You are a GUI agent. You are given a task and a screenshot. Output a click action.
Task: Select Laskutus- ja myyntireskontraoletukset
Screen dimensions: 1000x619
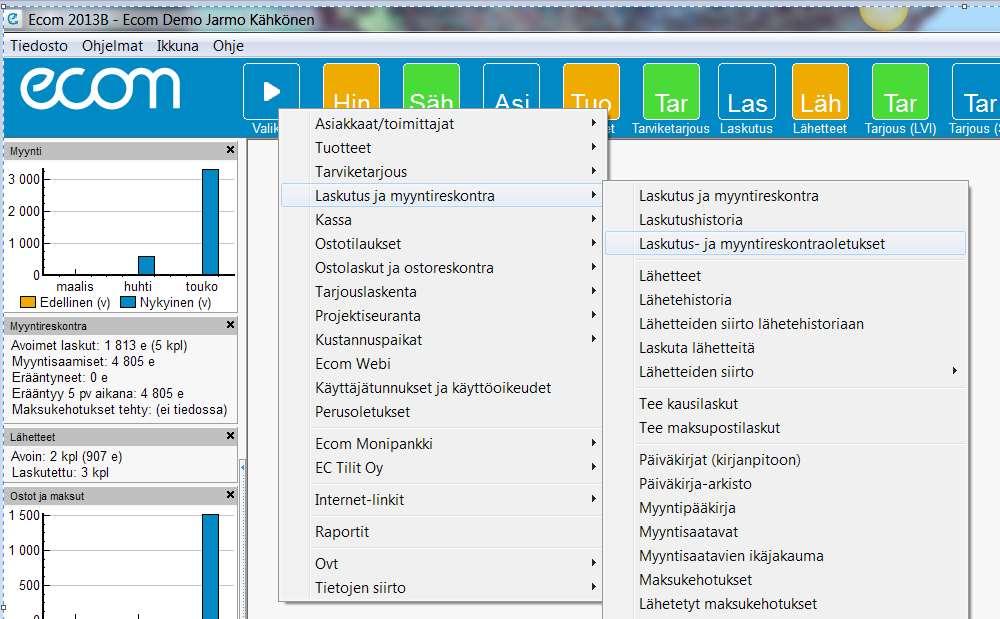786,244
